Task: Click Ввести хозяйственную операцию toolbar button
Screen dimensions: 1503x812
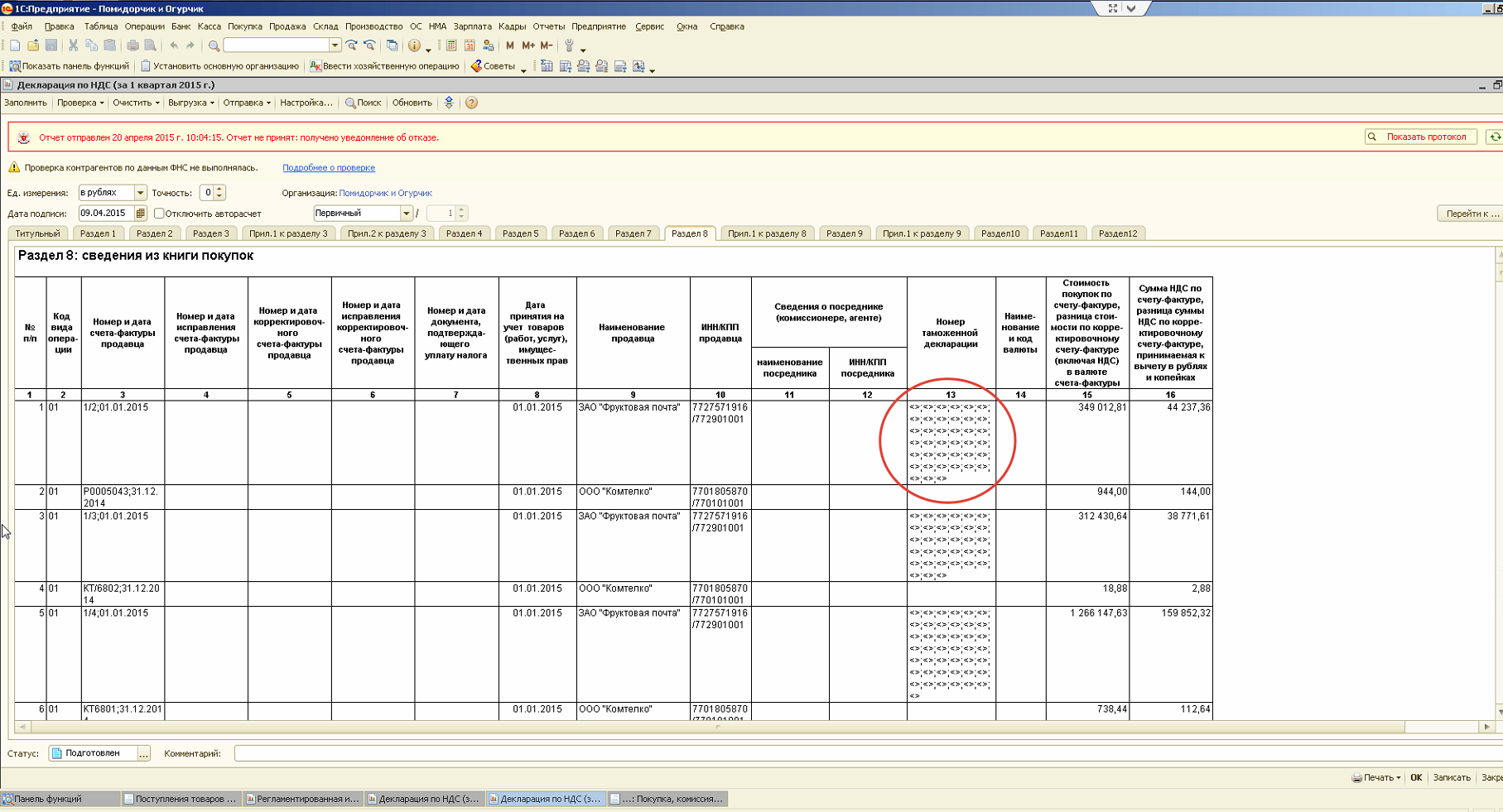Action: (x=384, y=66)
